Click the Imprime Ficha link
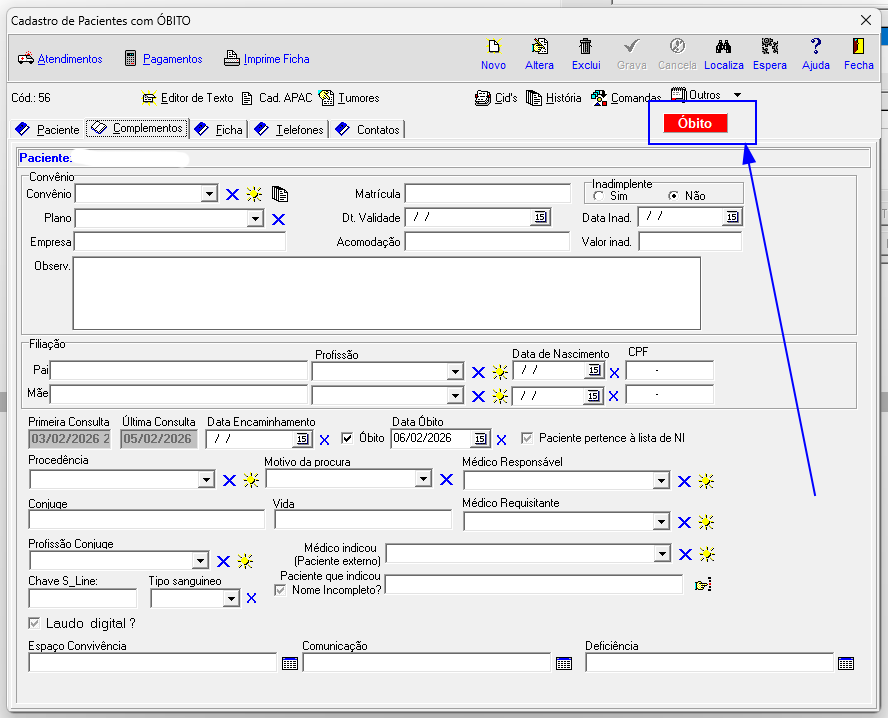The image size is (888, 718). coord(276,59)
